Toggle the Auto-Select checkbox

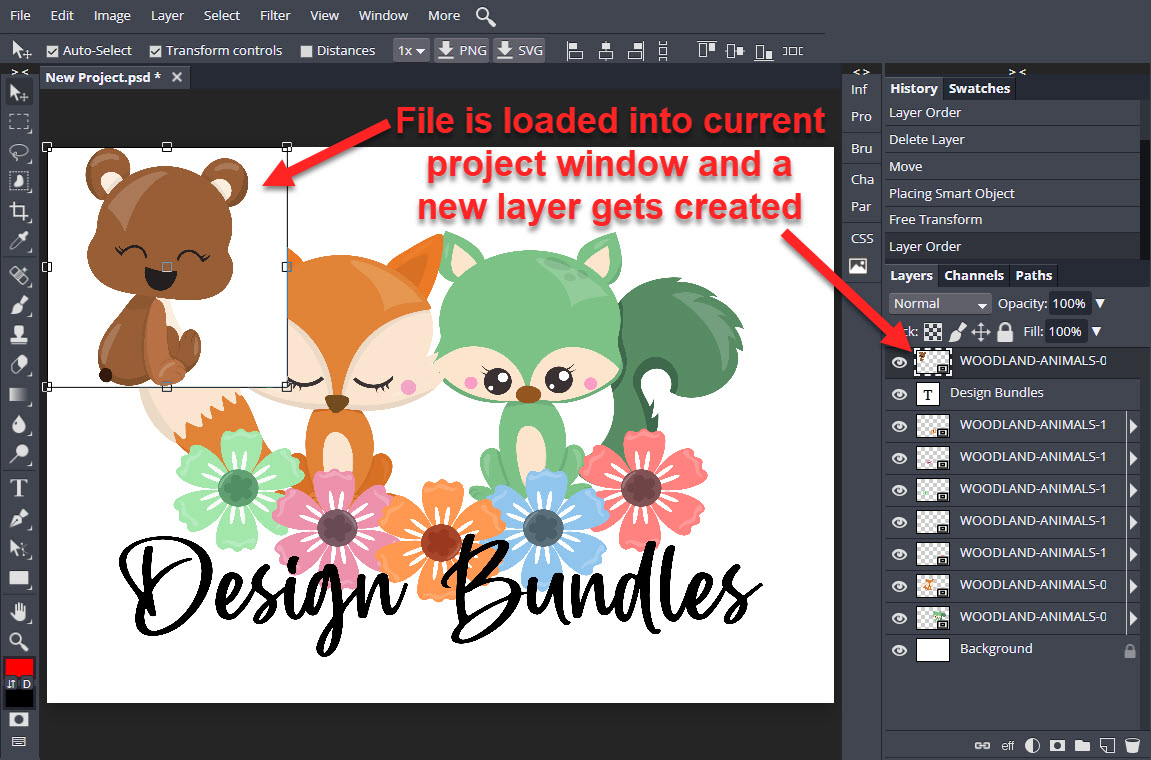tap(52, 51)
